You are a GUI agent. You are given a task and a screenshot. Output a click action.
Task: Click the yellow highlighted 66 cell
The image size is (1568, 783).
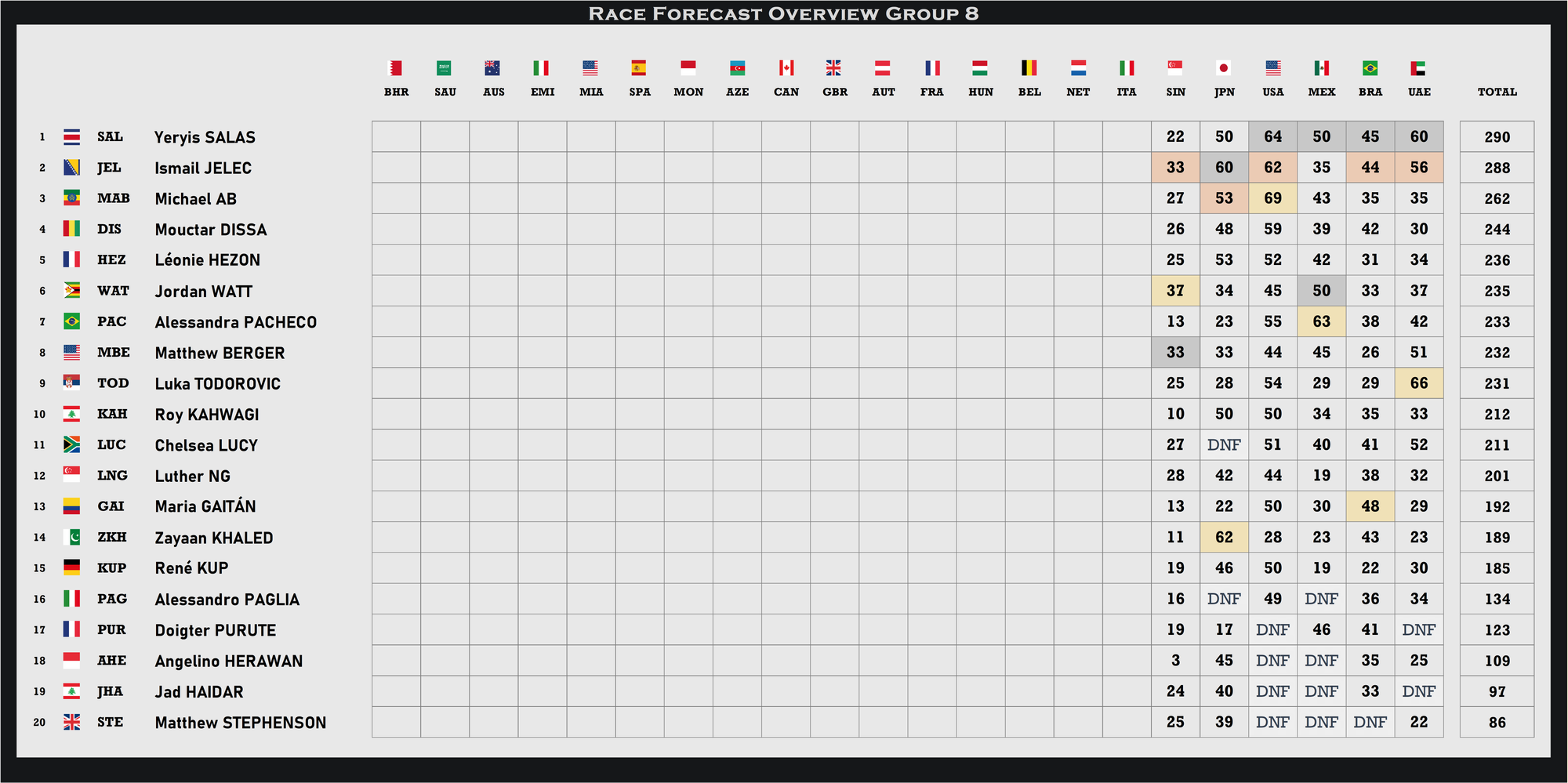pos(1419,383)
